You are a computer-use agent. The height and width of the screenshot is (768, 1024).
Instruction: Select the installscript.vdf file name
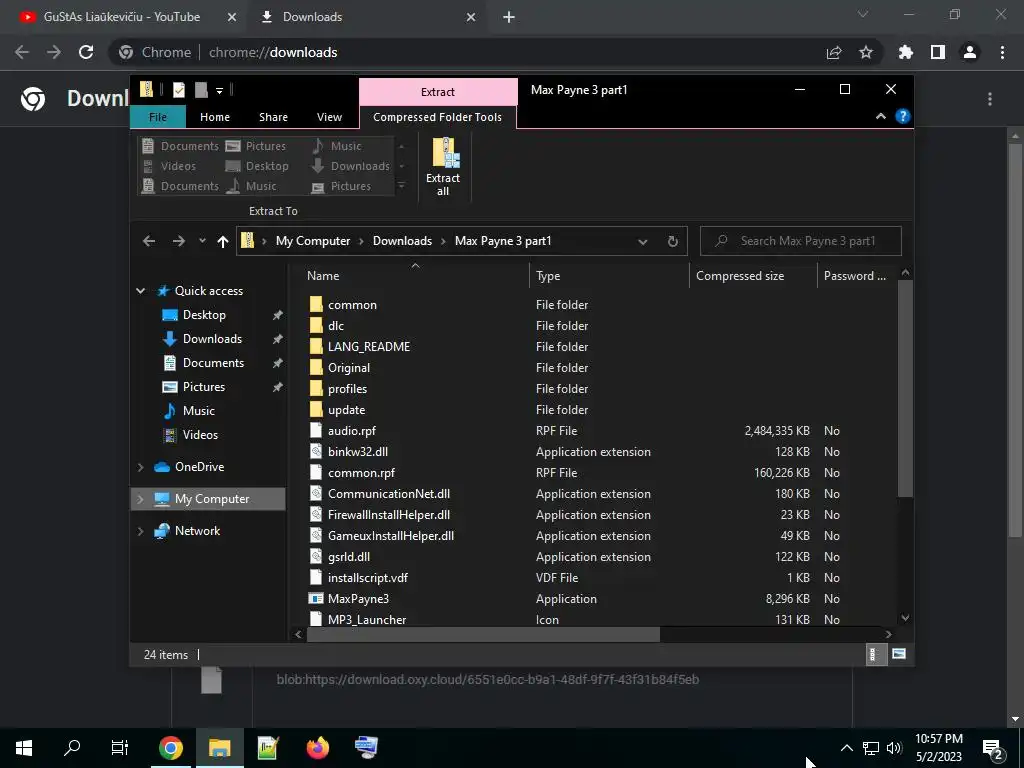point(368,578)
